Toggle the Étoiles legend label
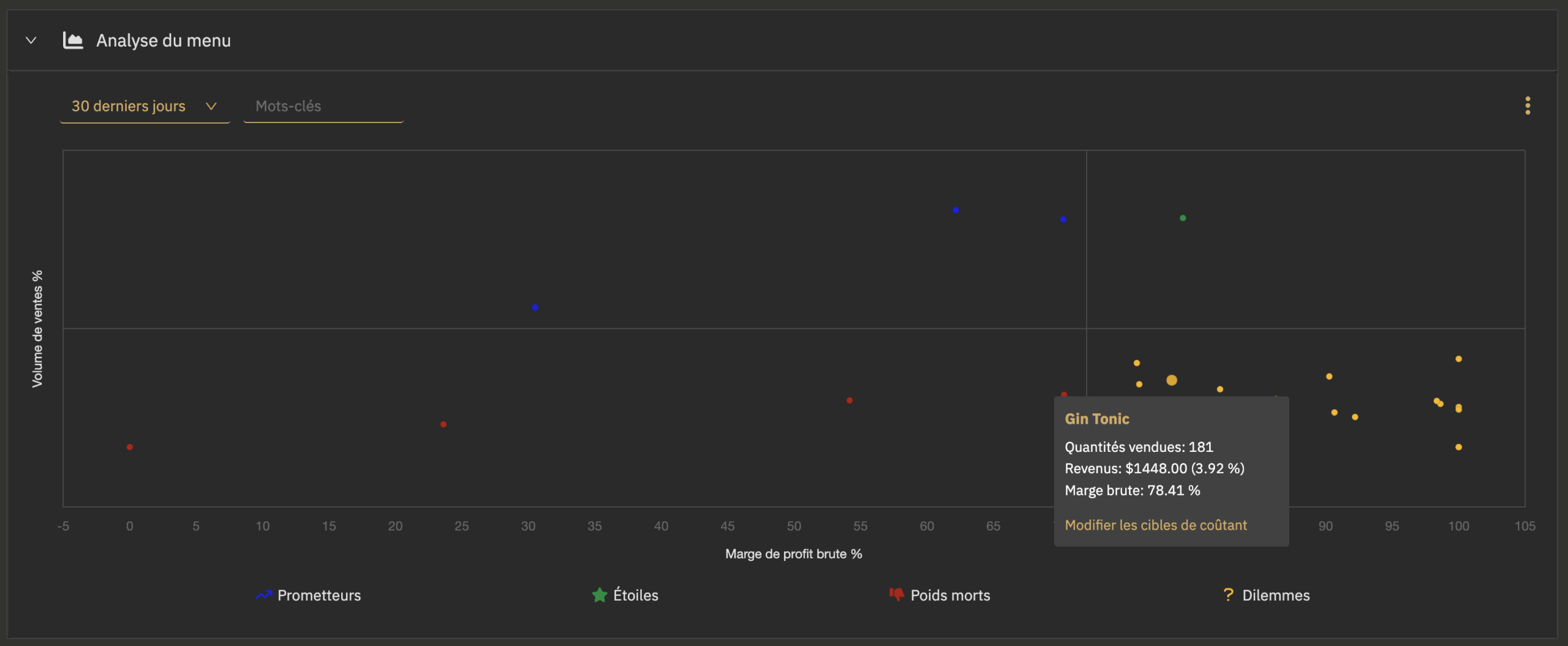 click(x=635, y=595)
